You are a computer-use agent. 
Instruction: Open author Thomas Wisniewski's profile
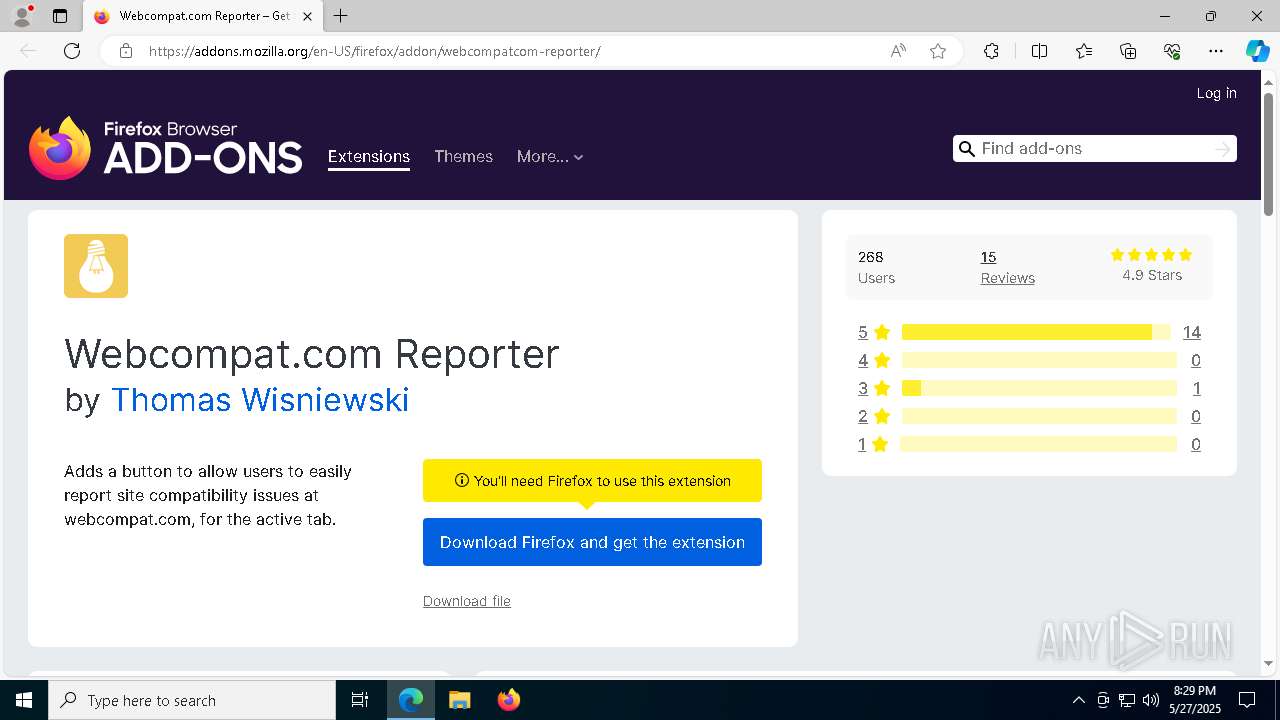click(260, 400)
